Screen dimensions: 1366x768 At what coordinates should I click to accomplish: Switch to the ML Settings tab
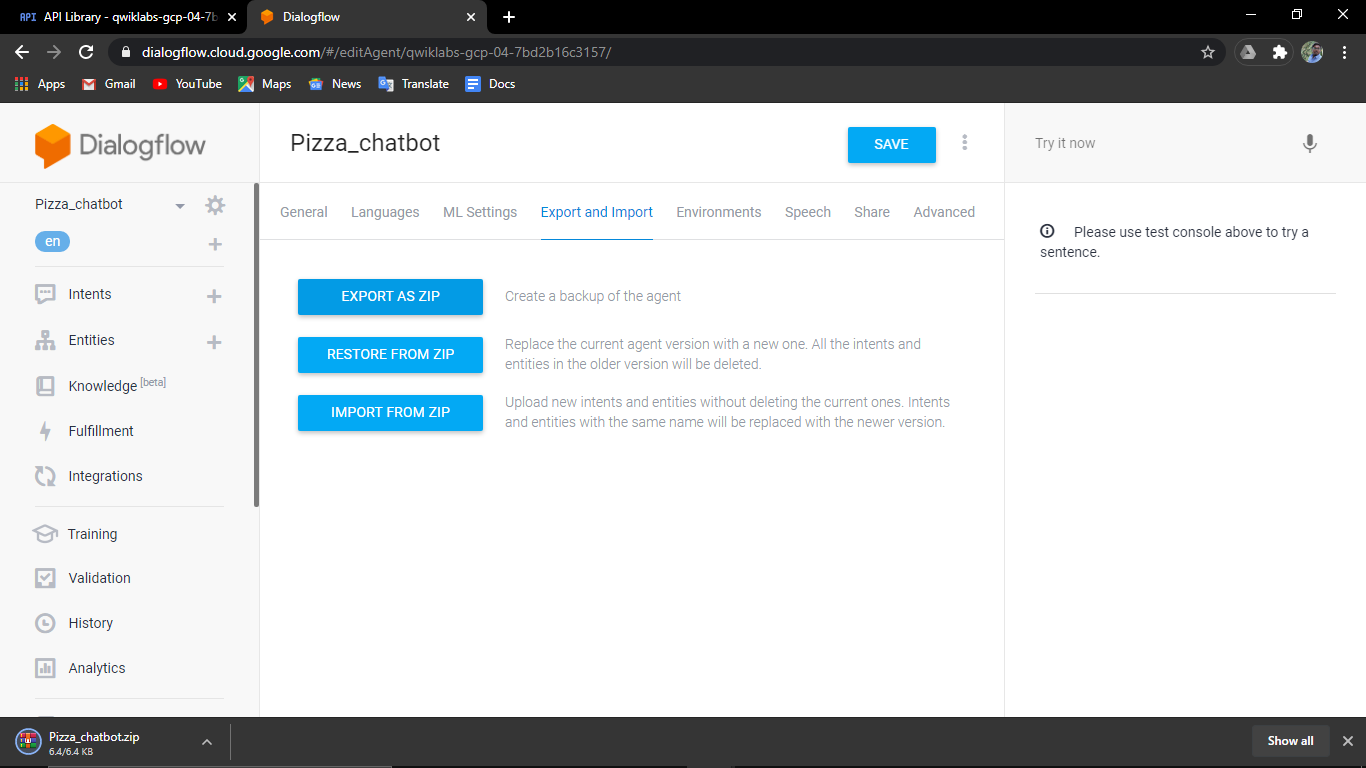coord(479,211)
